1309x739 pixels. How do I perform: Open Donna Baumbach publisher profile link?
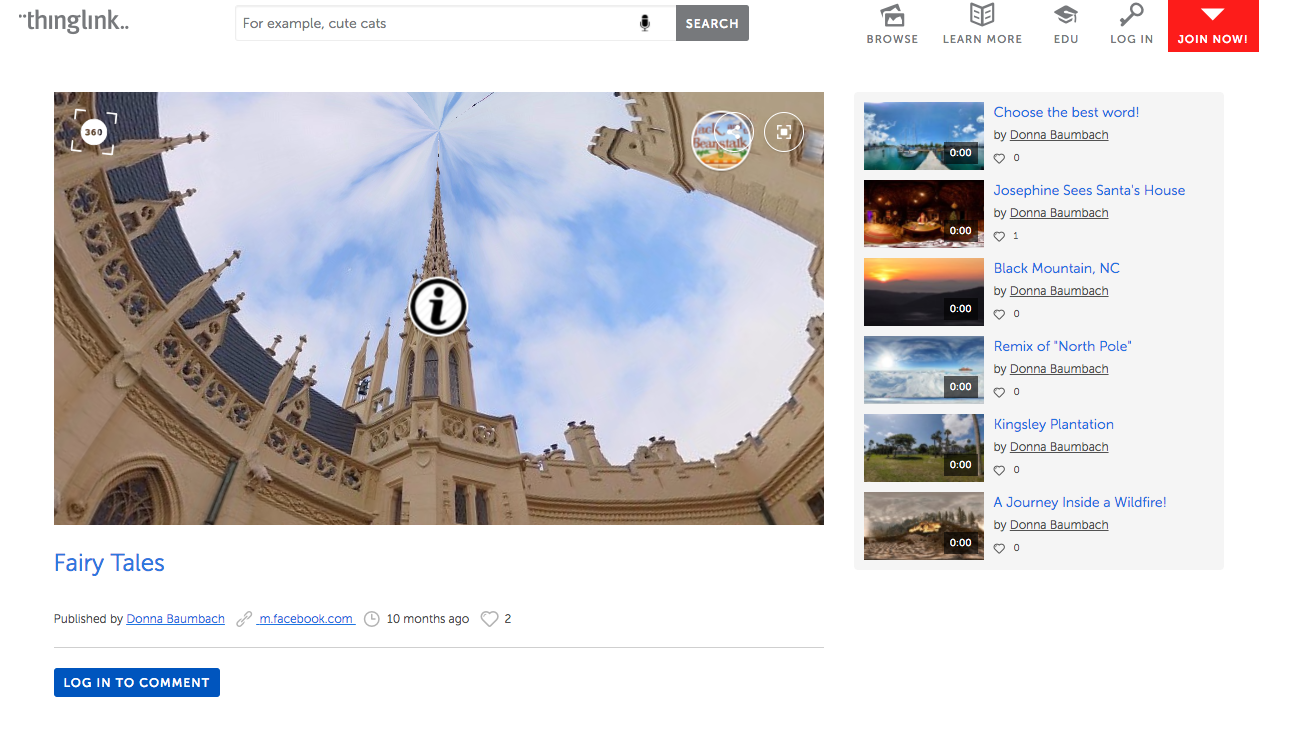176,619
